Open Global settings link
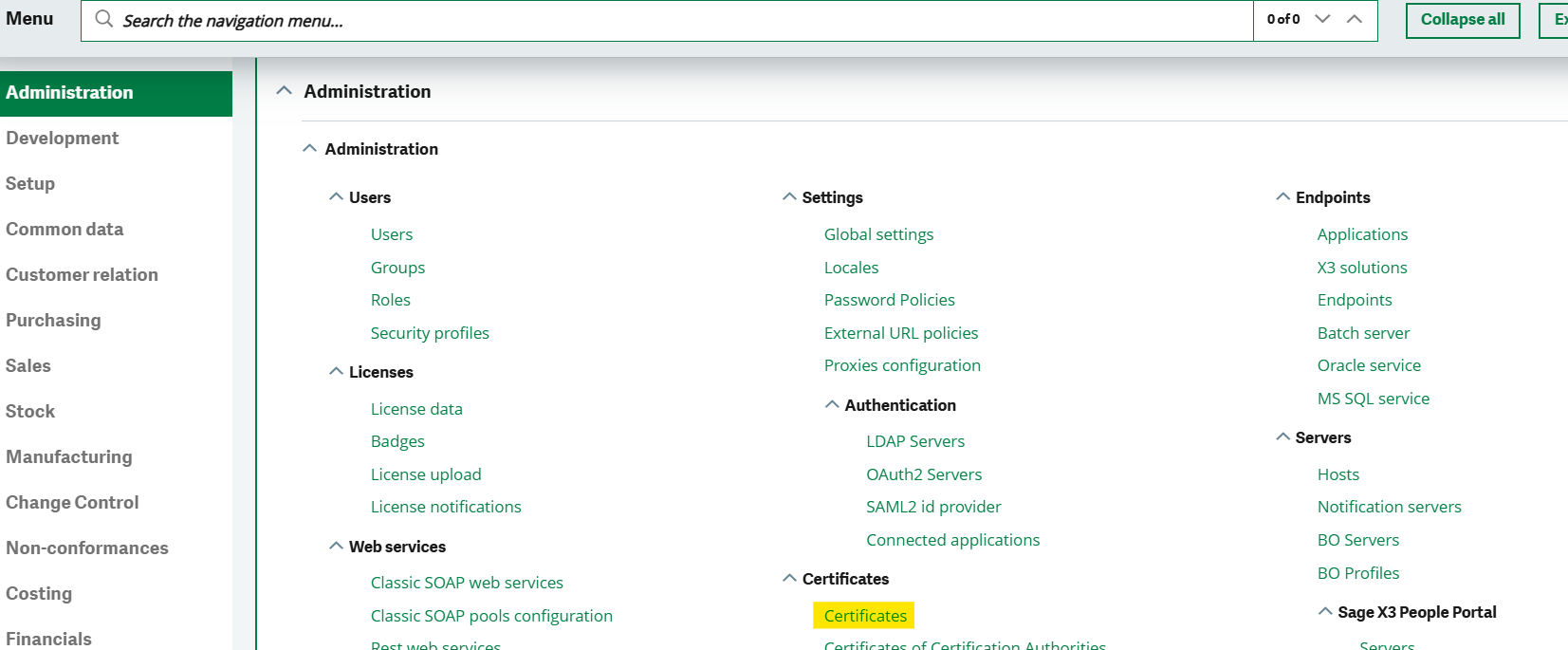The image size is (1568, 650). (878, 234)
